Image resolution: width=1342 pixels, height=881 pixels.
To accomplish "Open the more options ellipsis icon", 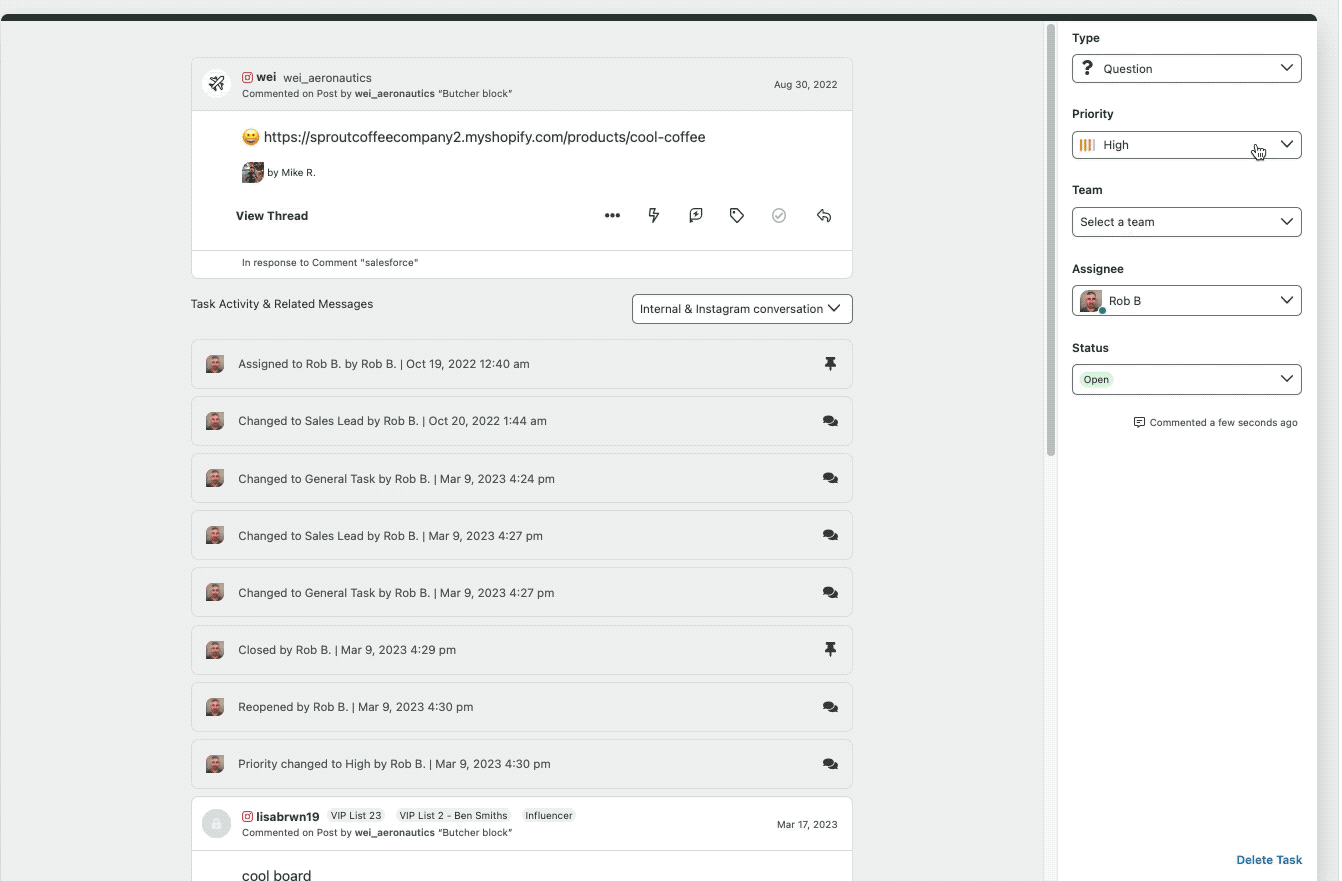I will (x=612, y=216).
